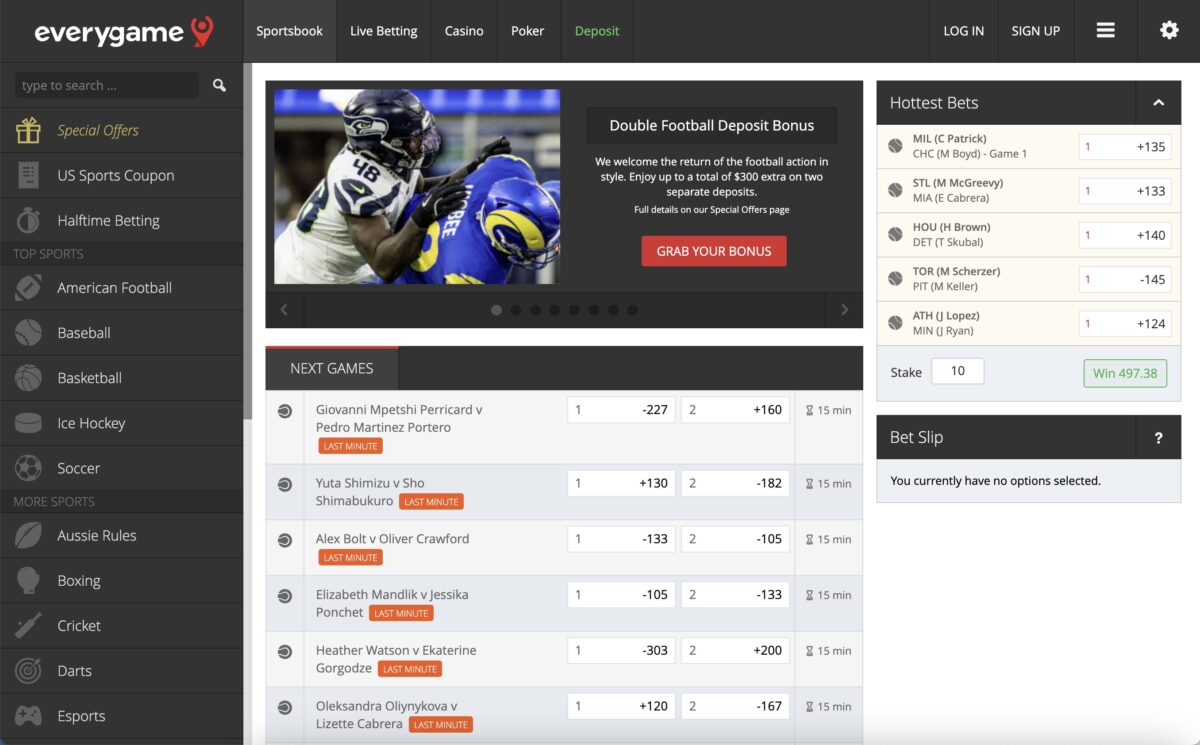Image resolution: width=1200 pixels, height=745 pixels.
Task: Click the Baseball sidebar icon
Action: pyautogui.click(x=28, y=333)
